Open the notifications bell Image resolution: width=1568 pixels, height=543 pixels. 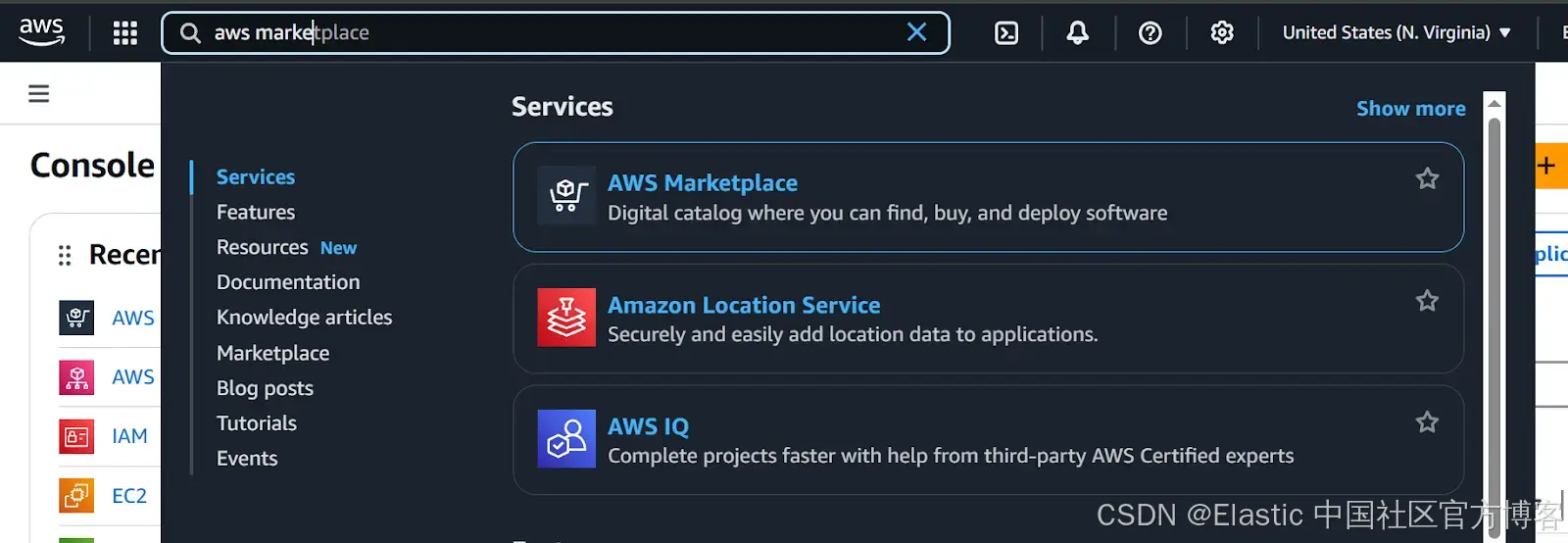click(x=1078, y=32)
